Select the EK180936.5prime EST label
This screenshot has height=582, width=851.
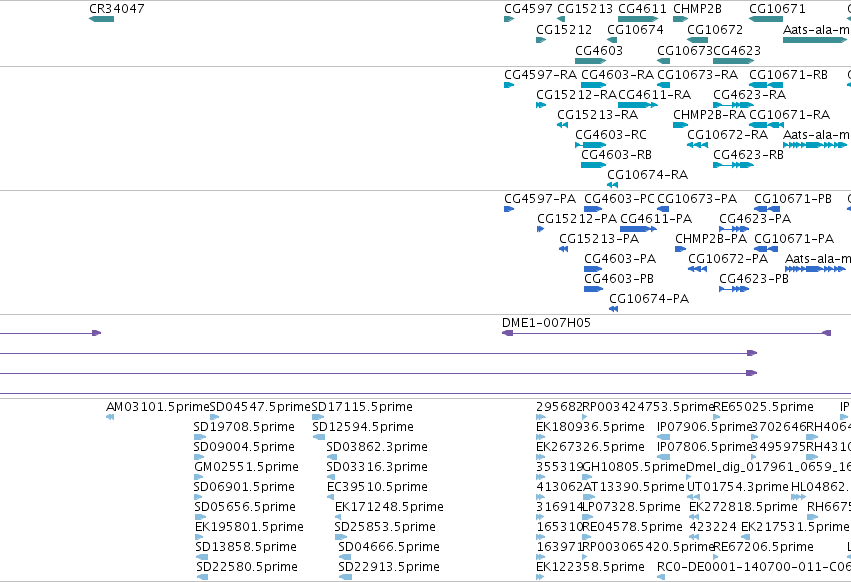click(x=590, y=427)
